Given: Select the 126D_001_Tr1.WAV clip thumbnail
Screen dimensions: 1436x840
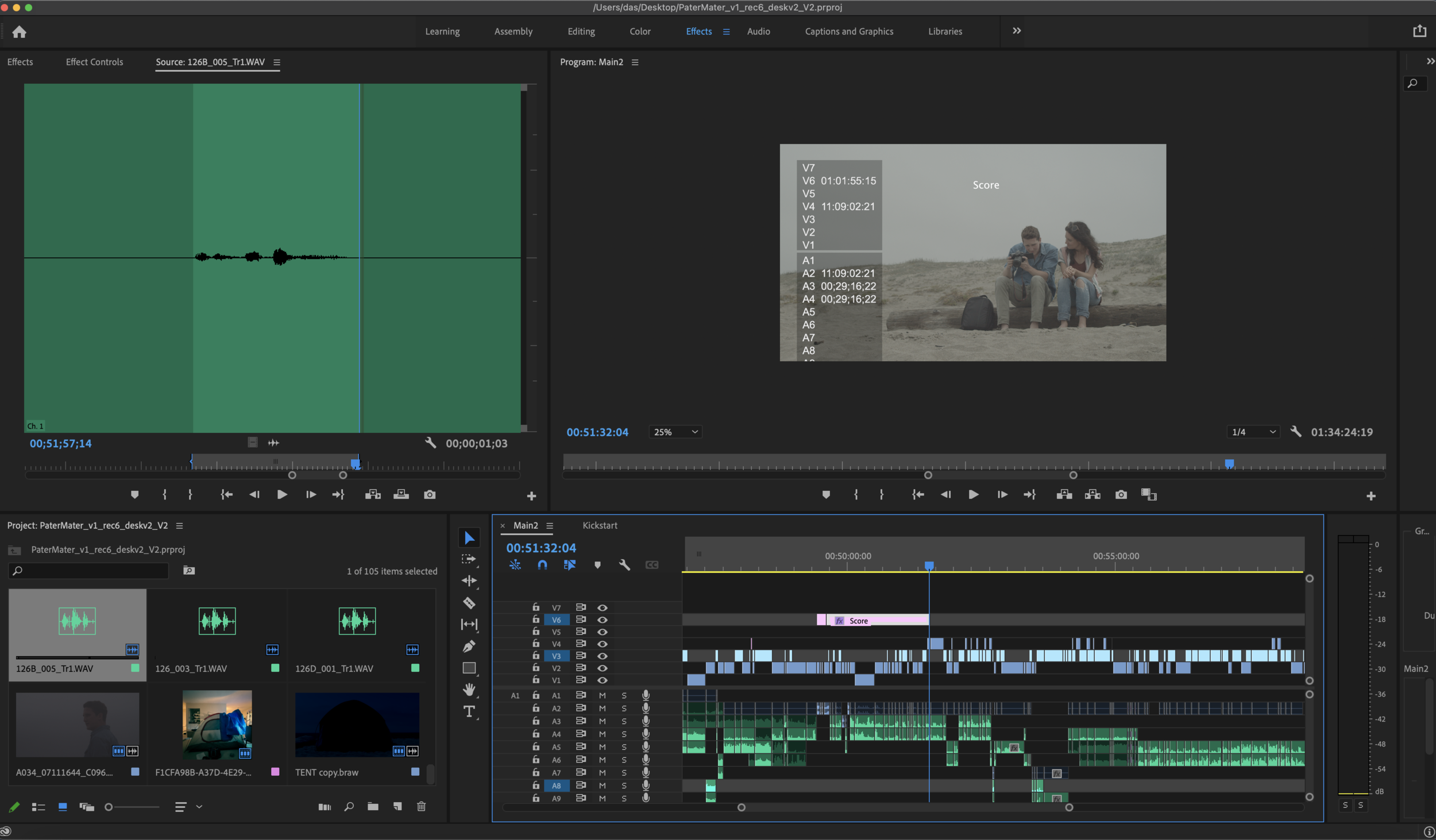Looking at the screenshot, I should 357,621.
